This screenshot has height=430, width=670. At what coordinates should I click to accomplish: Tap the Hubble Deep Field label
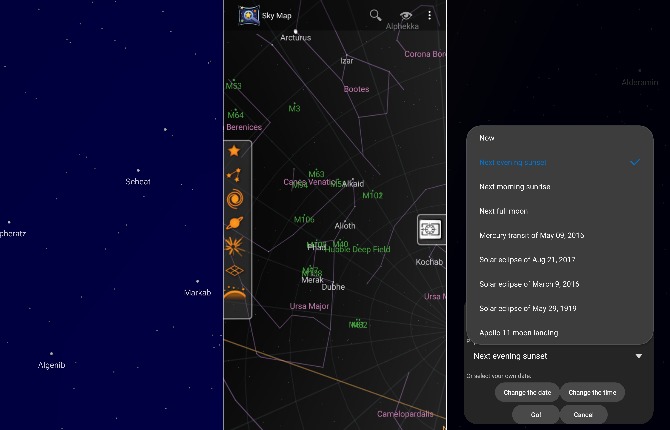[x=358, y=249]
